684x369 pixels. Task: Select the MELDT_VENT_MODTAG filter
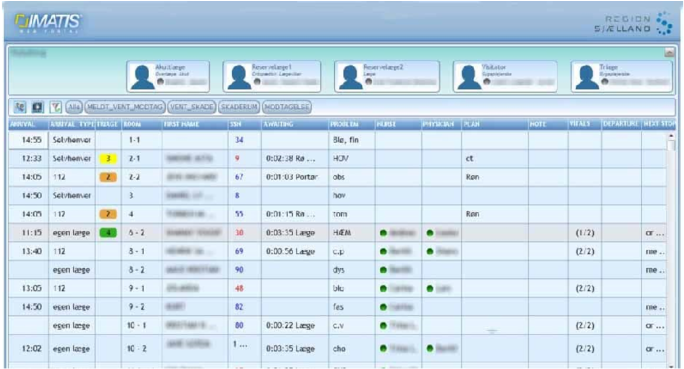[125, 107]
